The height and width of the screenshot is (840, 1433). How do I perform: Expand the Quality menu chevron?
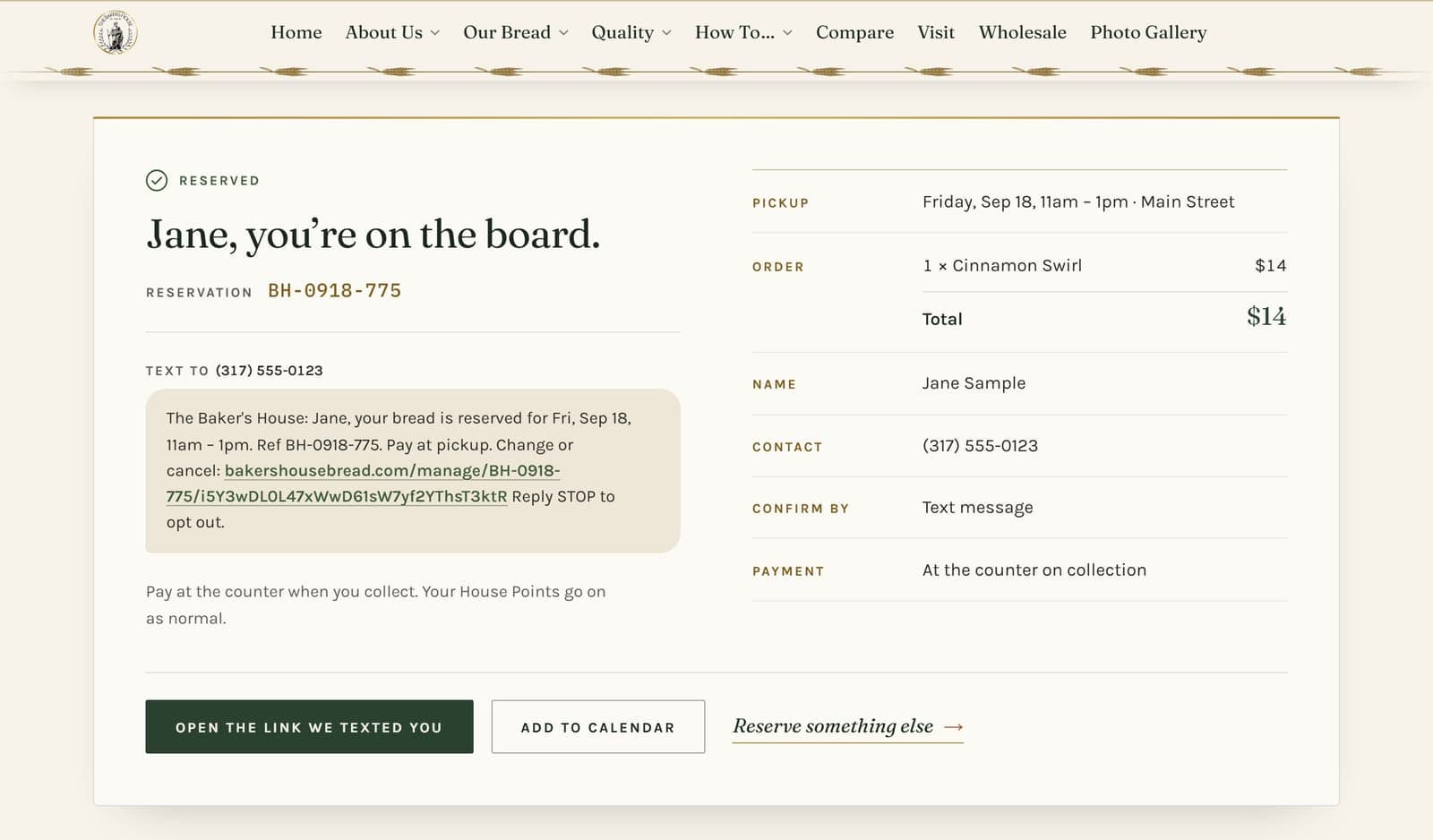point(666,33)
